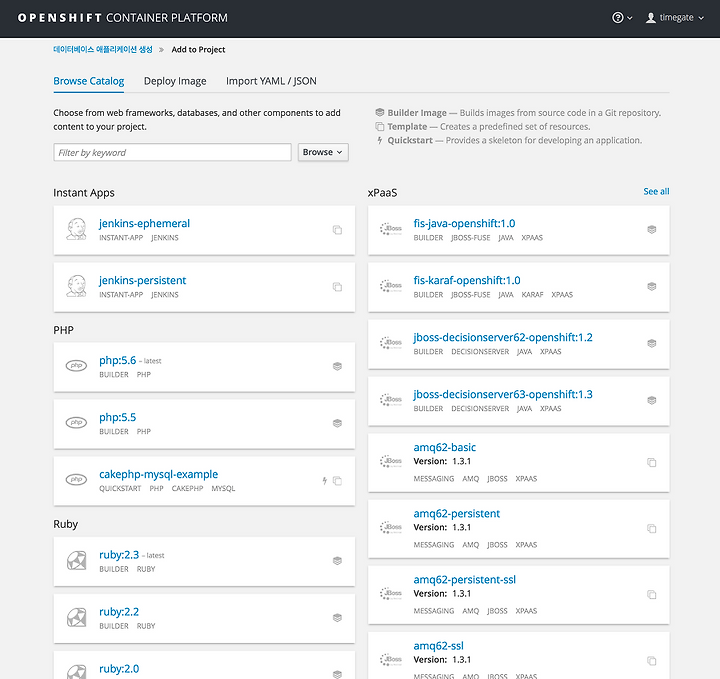Switch to the Deploy Image tab
This screenshot has width=720, height=679.
click(x=175, y=81)
